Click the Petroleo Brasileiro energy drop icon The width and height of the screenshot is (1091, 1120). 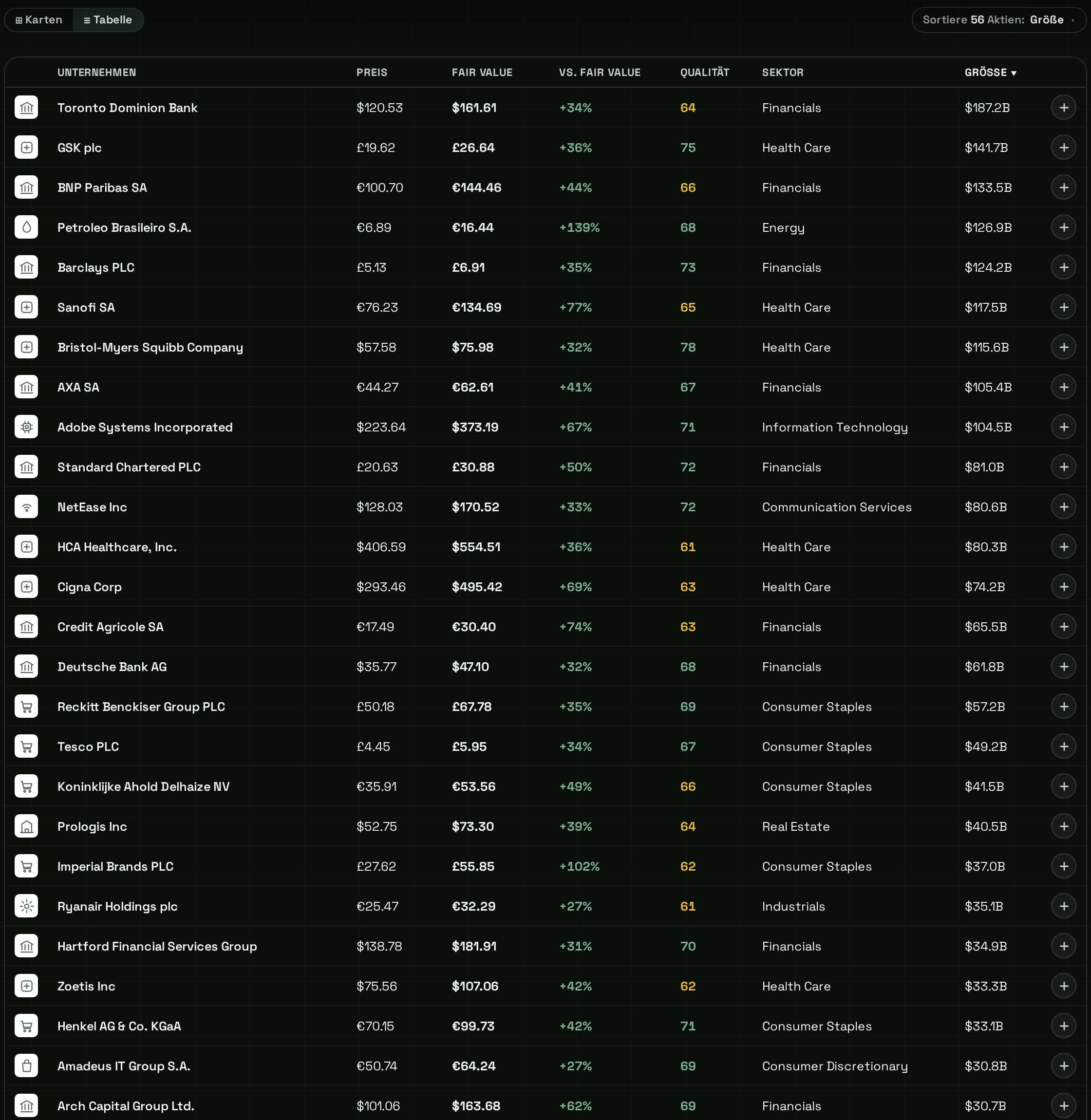[x=26, y=227]
